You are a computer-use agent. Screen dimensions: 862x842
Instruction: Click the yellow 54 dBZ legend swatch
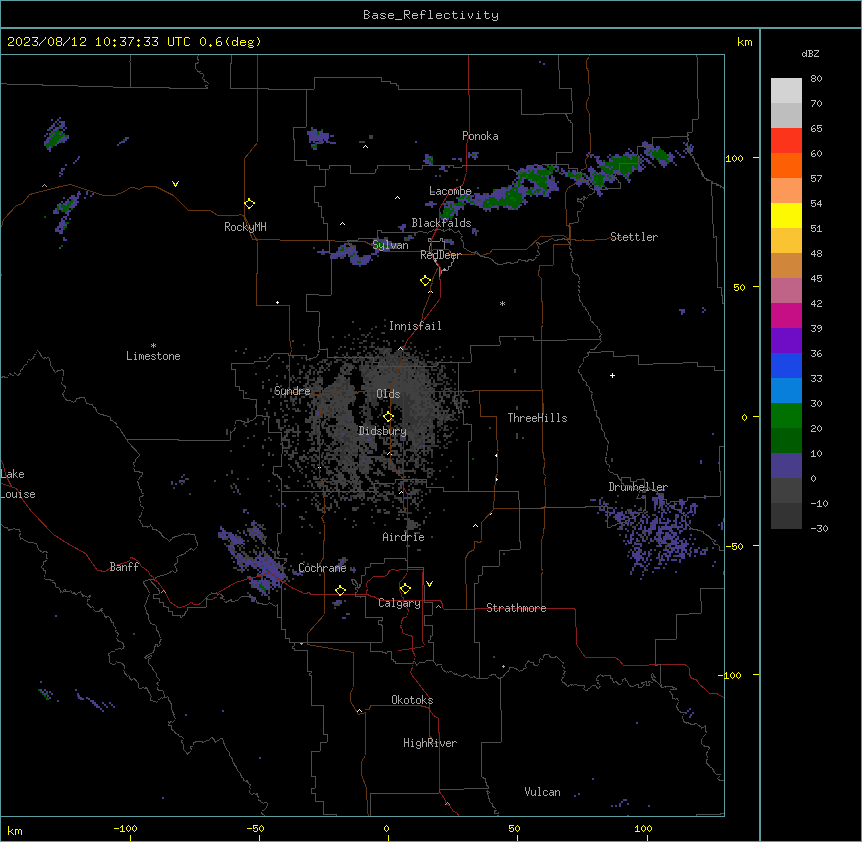tap(786, 215)
